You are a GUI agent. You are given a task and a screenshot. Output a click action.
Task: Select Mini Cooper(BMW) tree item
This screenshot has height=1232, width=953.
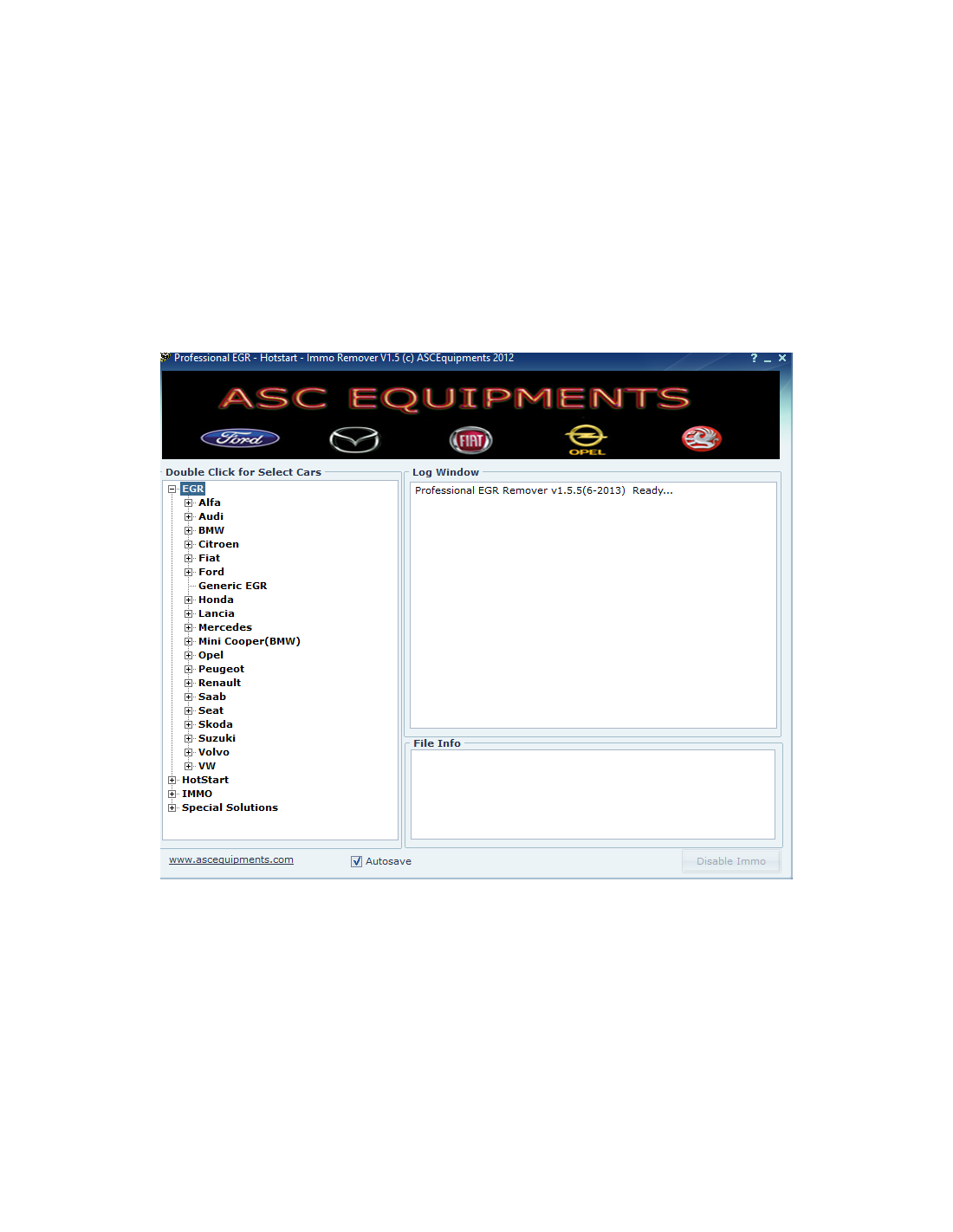[x=249, y=641]
